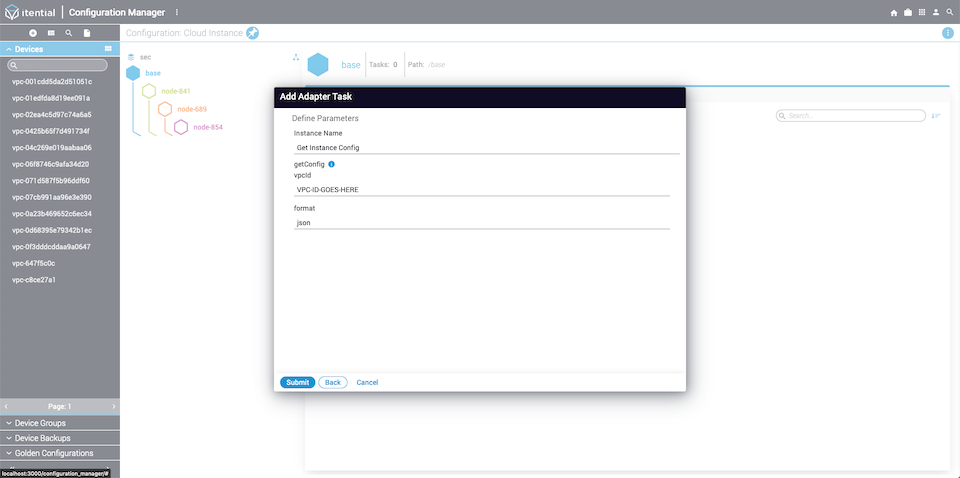Select node-841 in the configuration tree
The height and width of the screenshot is (478, 960).
(x=176, y=91)
